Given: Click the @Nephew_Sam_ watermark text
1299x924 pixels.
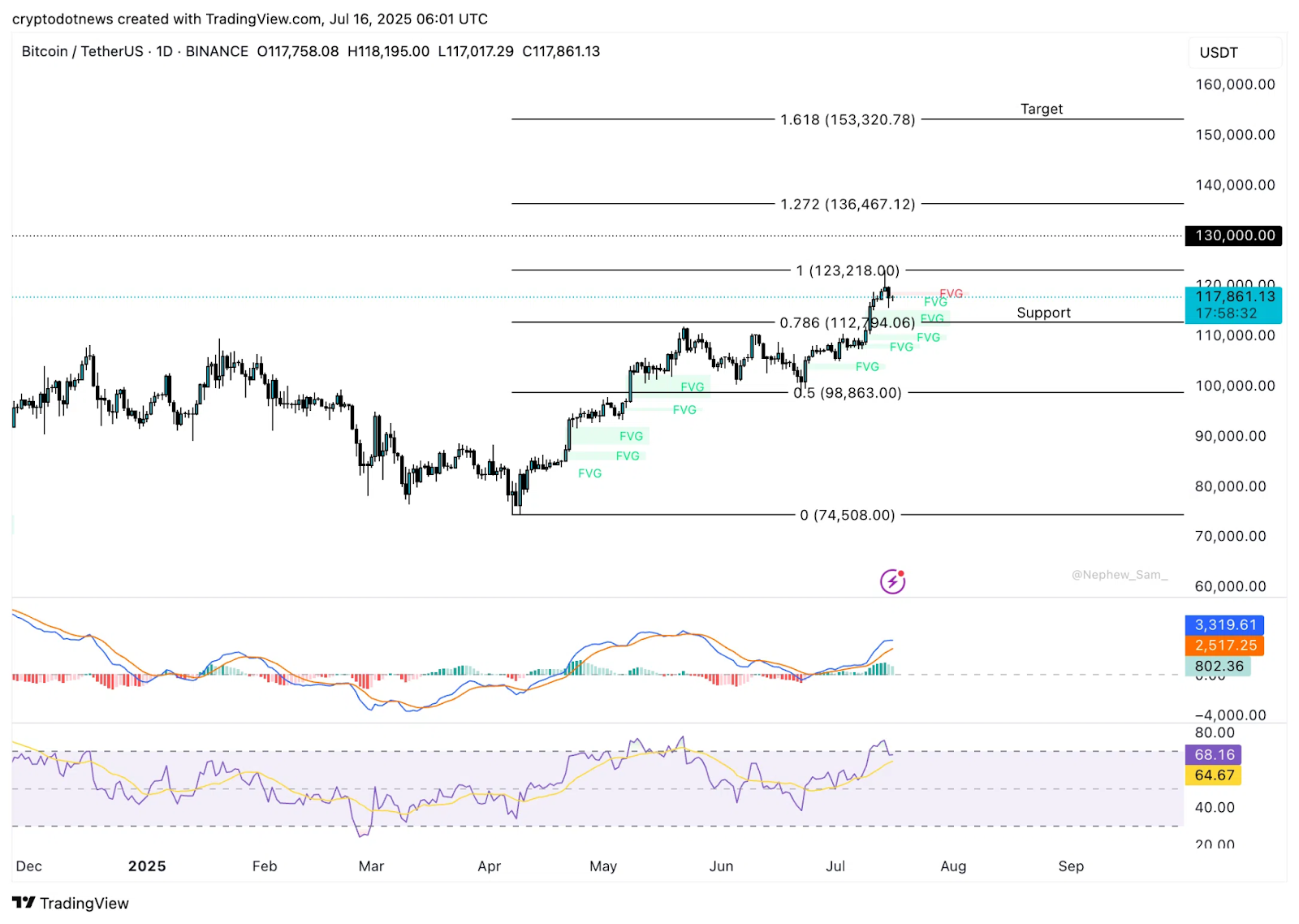Looking at the screenshot, I should coord(1119,575).
